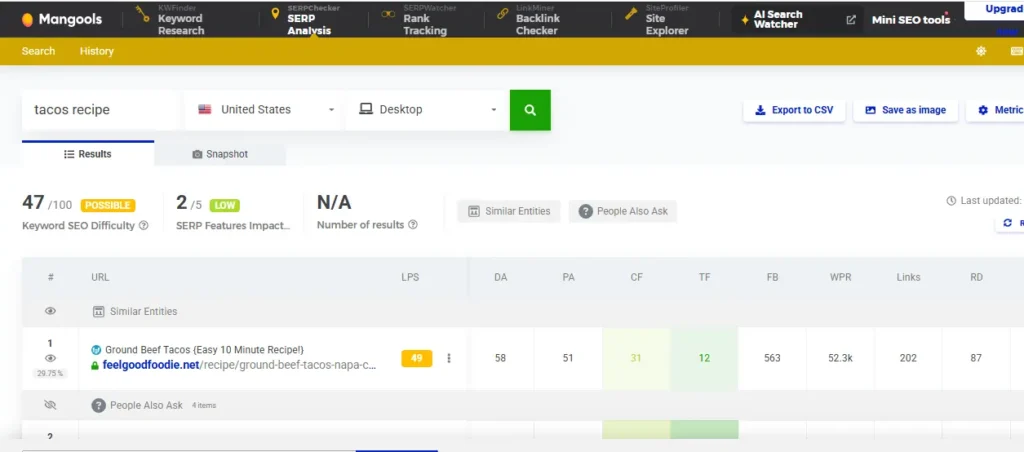Click the clock icon beside Last updated
The width and height of the screenshot is (1024, 452).
(x=951, y=201)
